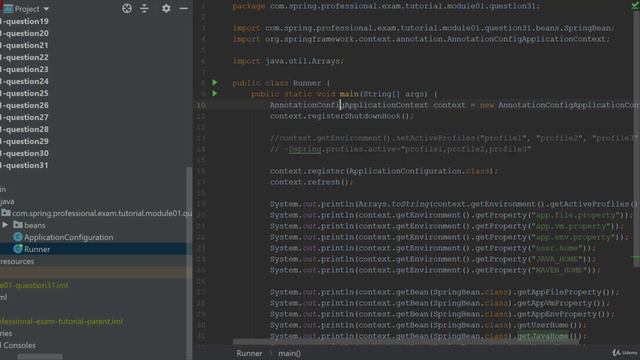Click the collapse all icon
The height and width of the screenshot is (360, 640).
[144, 9]
